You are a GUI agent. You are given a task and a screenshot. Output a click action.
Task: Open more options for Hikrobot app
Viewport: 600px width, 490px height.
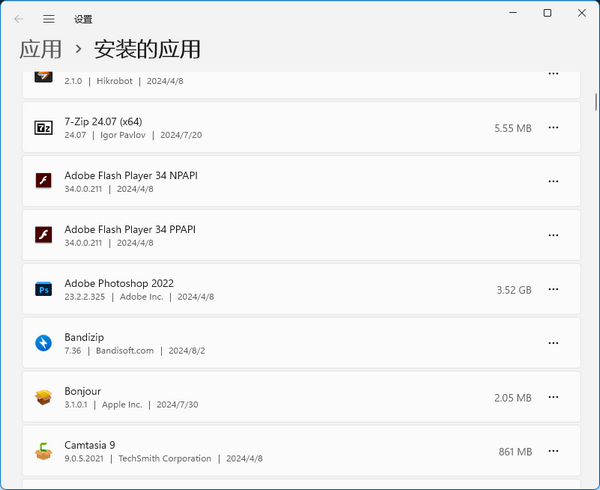553,73
